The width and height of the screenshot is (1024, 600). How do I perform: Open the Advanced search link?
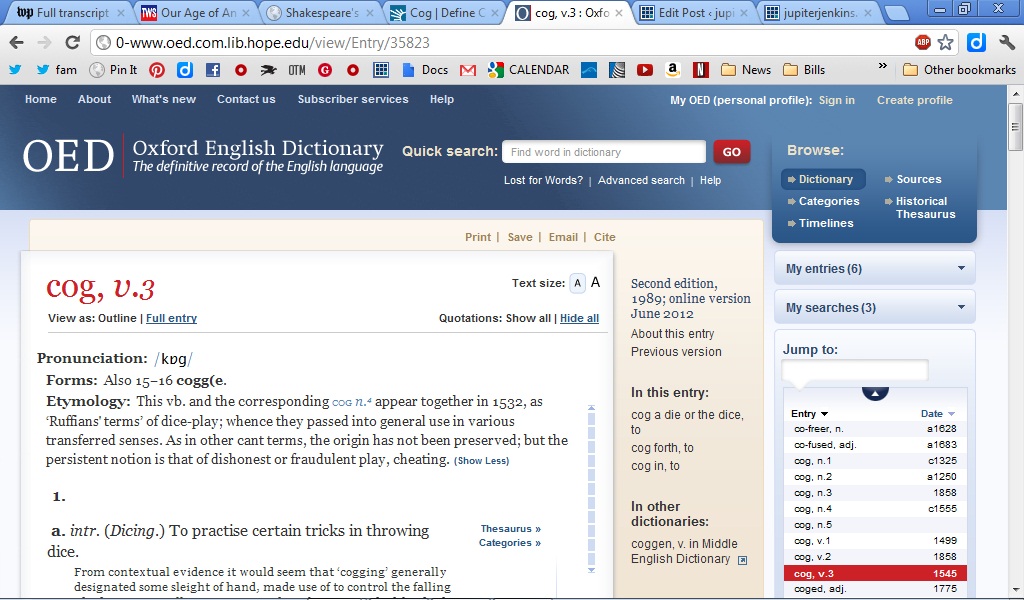(x=641, y=180)
